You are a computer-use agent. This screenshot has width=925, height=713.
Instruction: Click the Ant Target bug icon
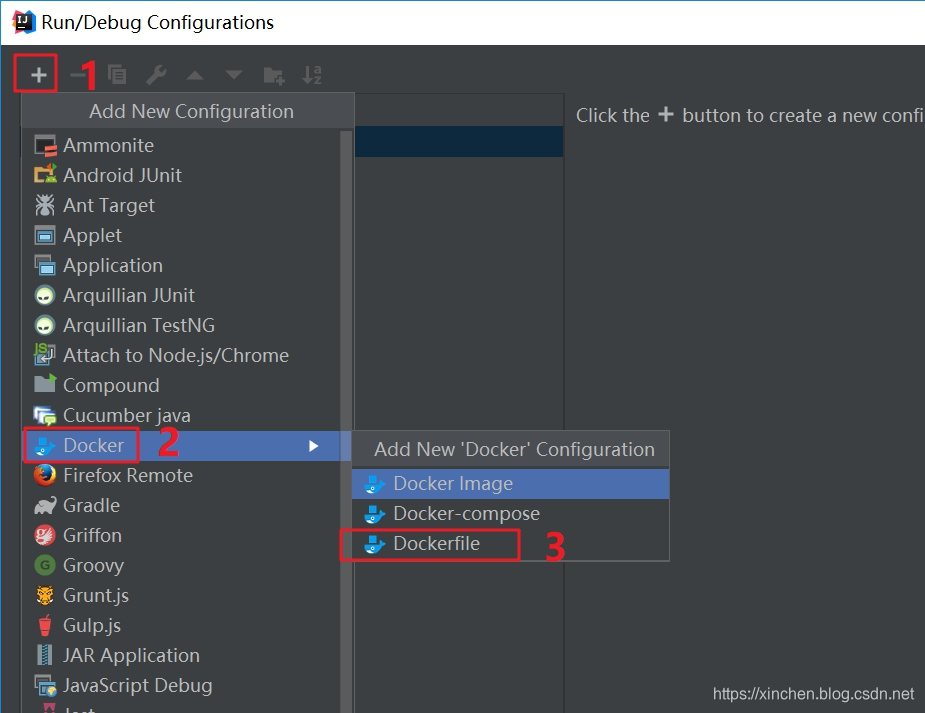(45, 205)
